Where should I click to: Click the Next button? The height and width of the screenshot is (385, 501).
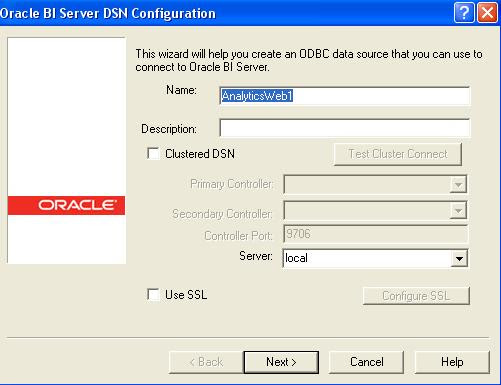pos(281,362)
